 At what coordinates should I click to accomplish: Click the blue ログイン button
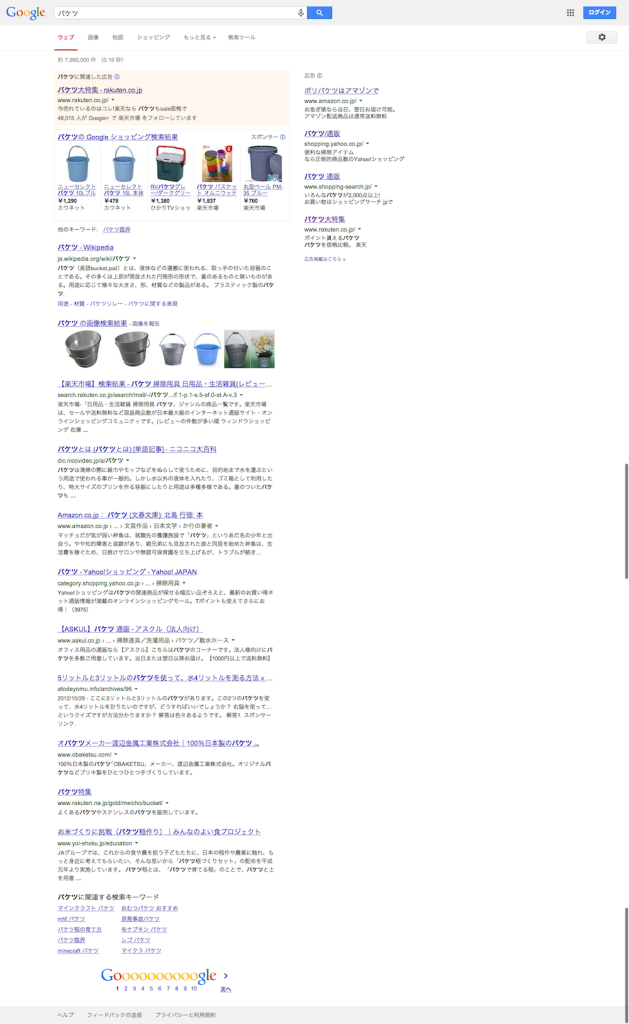[599, 13]
